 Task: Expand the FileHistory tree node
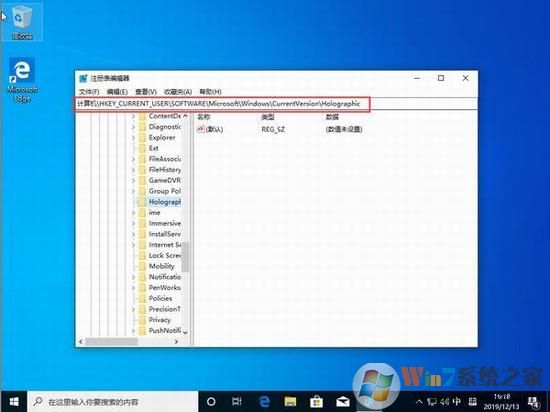tap(133, 170)
